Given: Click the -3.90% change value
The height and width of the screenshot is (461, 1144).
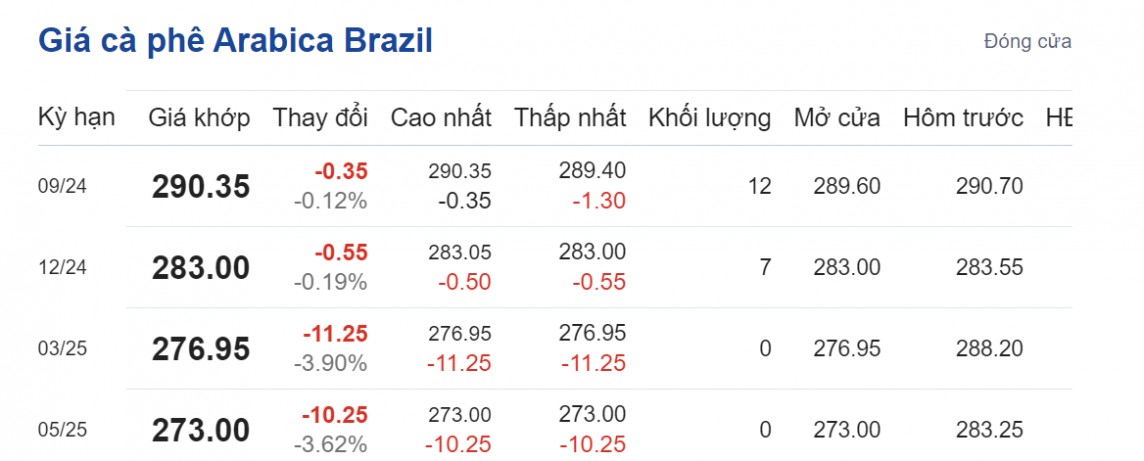Looking at the screenshot, I should click(331, 363).
